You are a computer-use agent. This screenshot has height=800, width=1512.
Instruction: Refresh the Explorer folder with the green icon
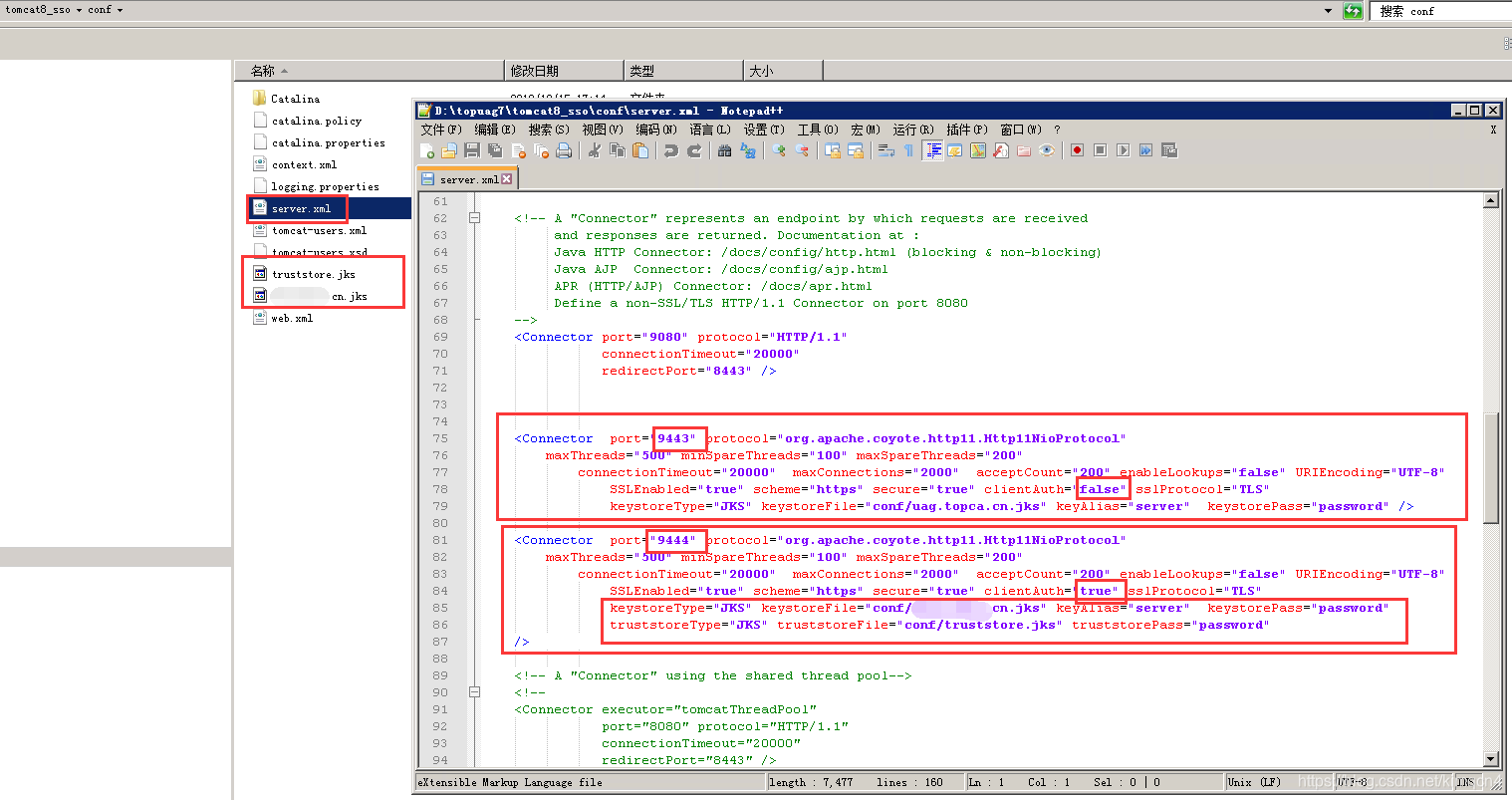(x=1353, y=11)
